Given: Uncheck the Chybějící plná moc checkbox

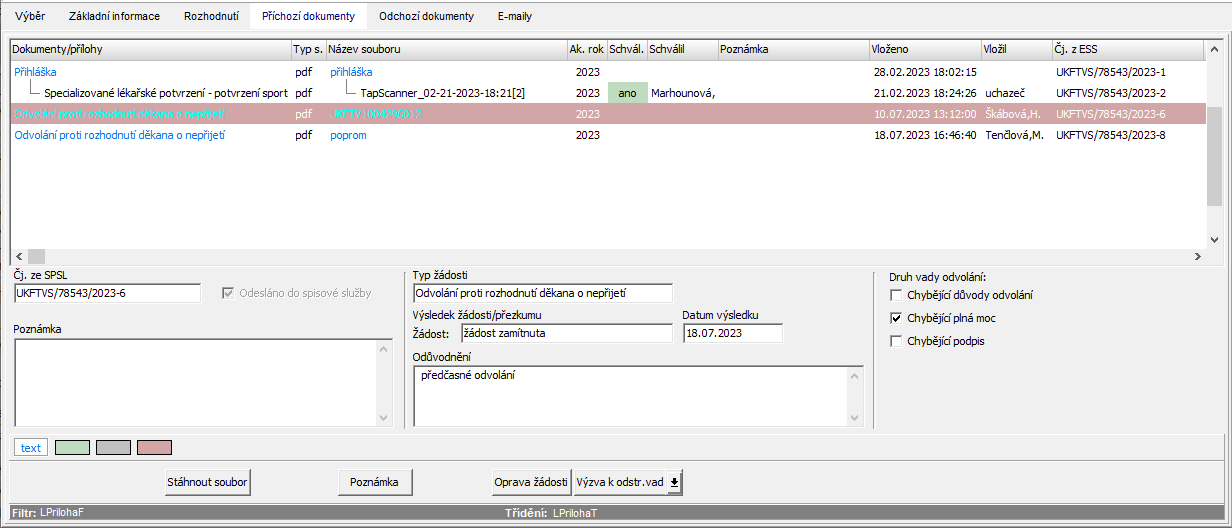Looking at the screenshot, I should click(x=895, y=318).
